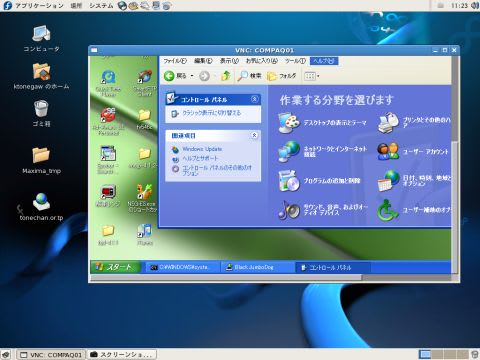Collapse the 関連項目 side pane section
Image resolution: width=480 pixels, height=360 pixels.
pyautogui.click(x=254, y=135)
